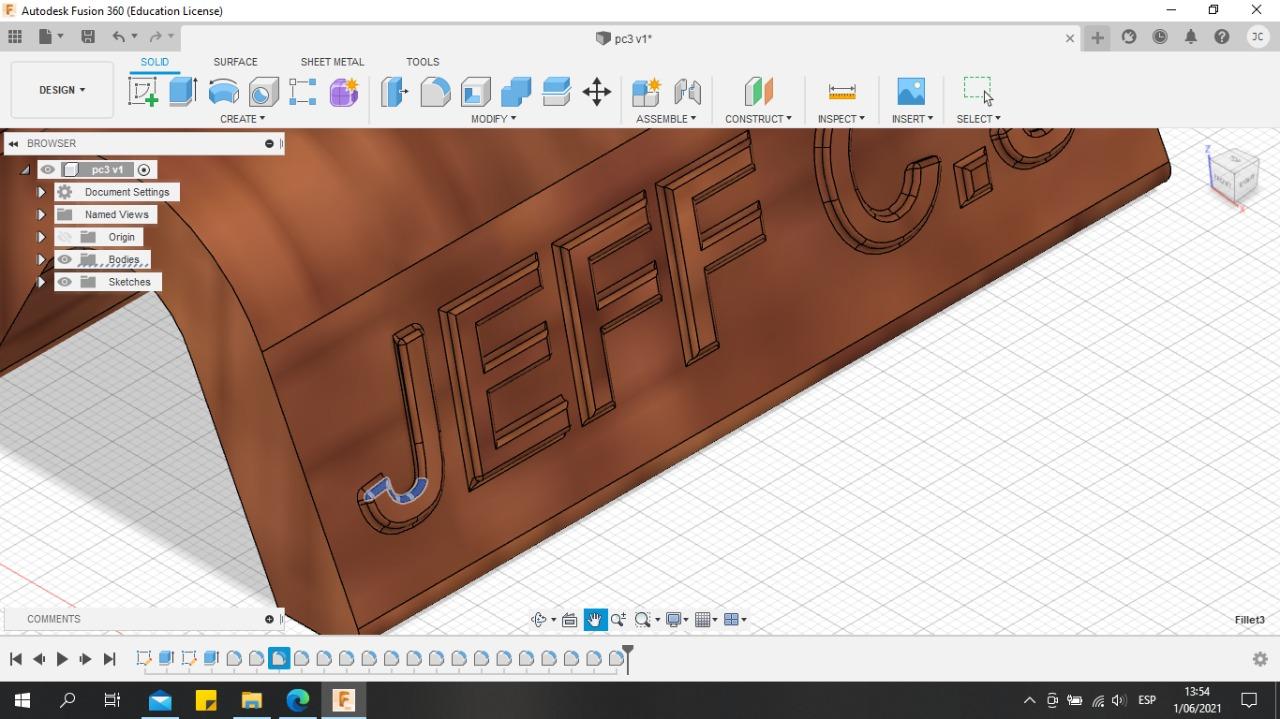
Task: Open the Measure tool
Action: (x=842, y=92)
